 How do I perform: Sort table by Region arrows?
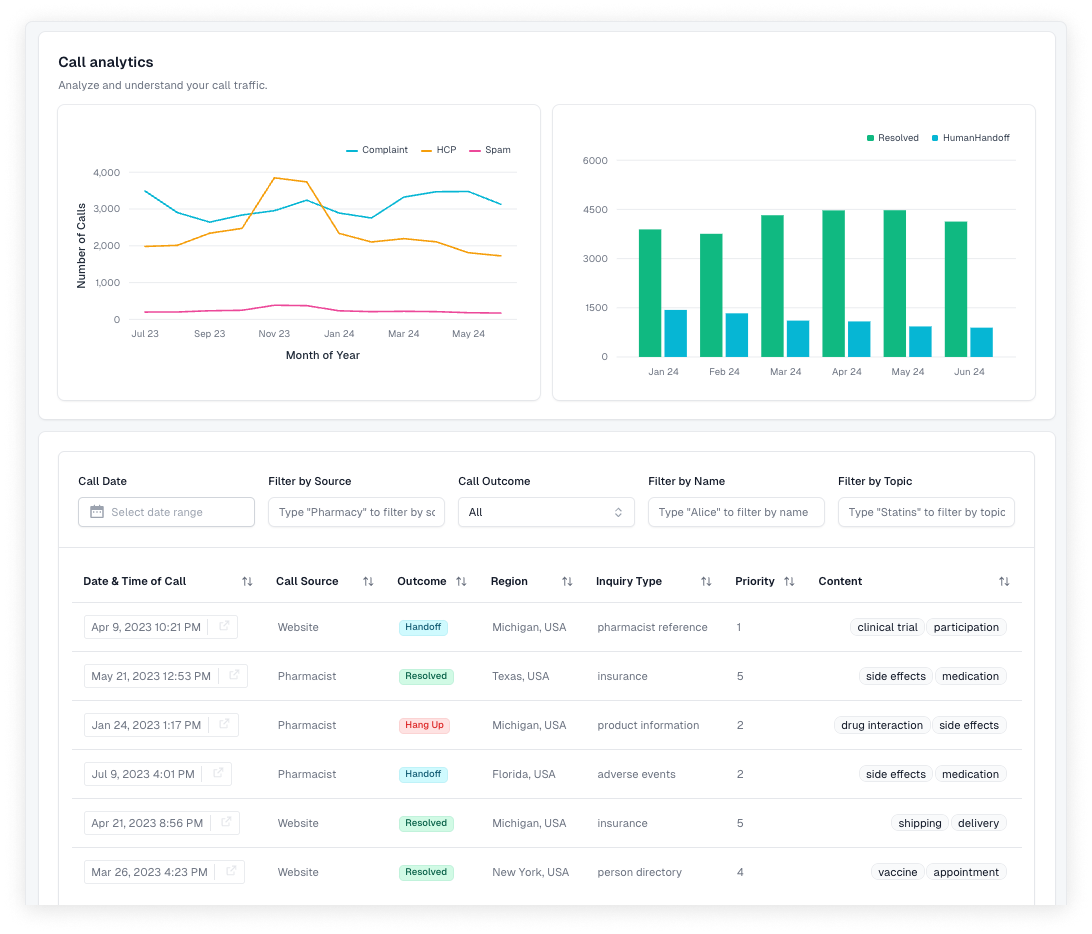point(567,582)
